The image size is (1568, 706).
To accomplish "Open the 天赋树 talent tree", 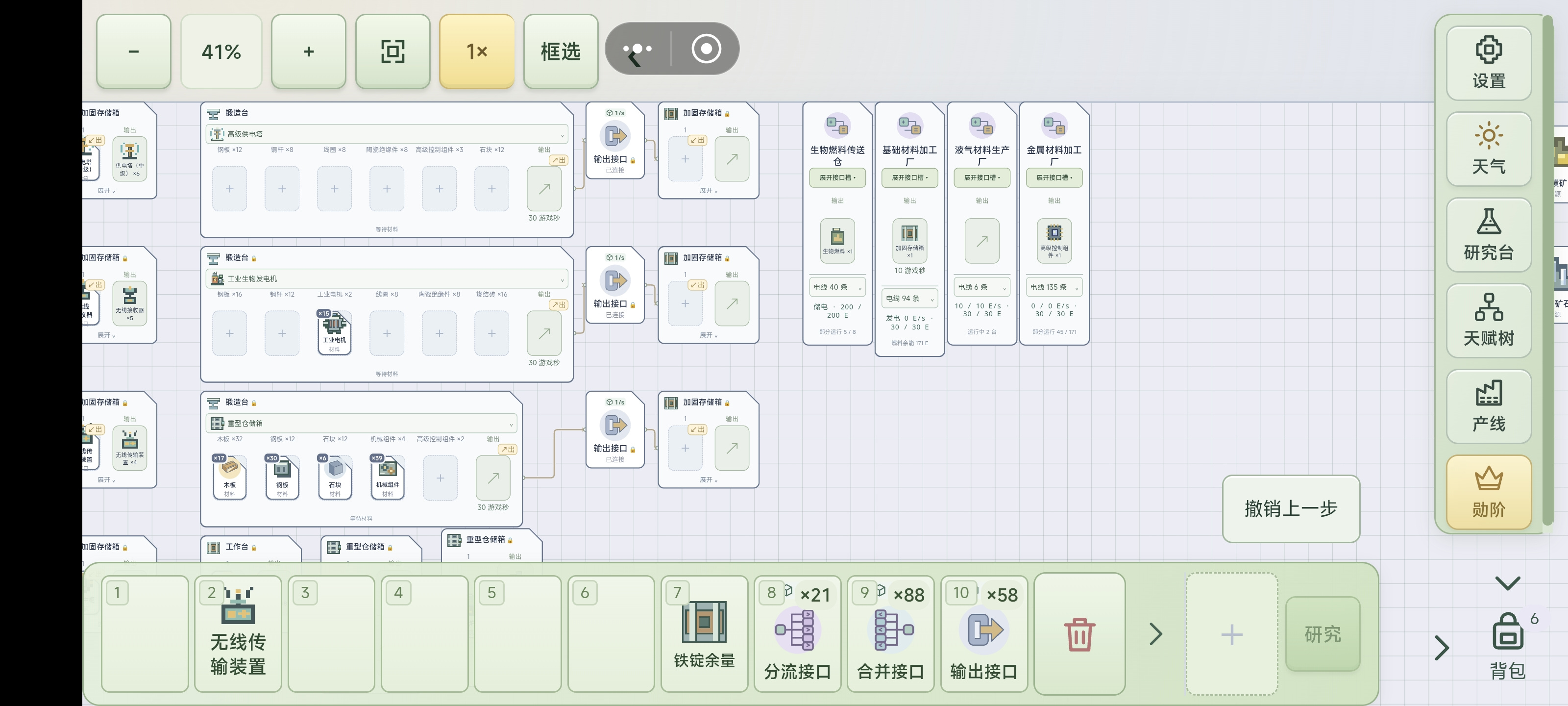I will [x=1488, y=321].
